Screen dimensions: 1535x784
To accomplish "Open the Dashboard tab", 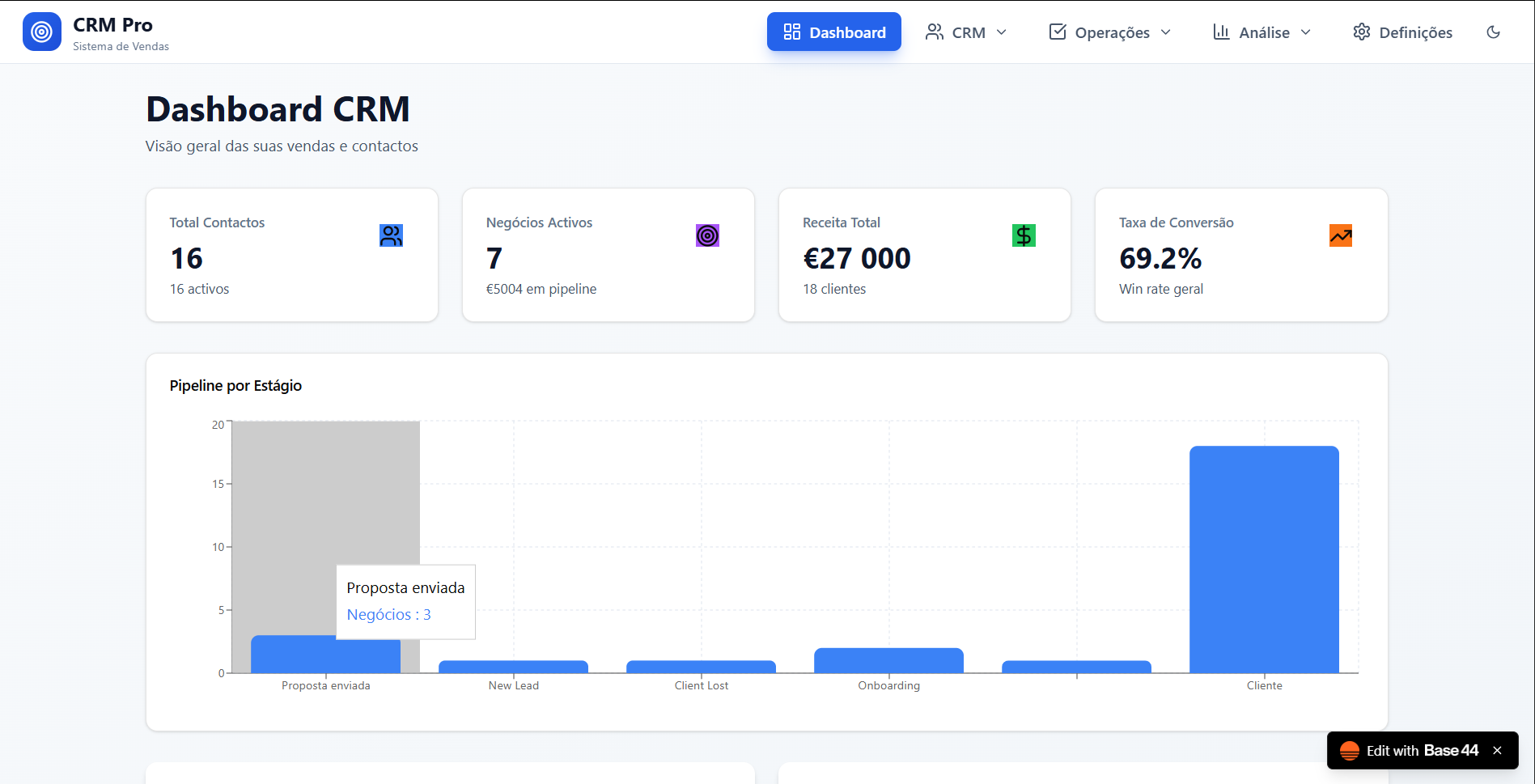I will 834,32.
